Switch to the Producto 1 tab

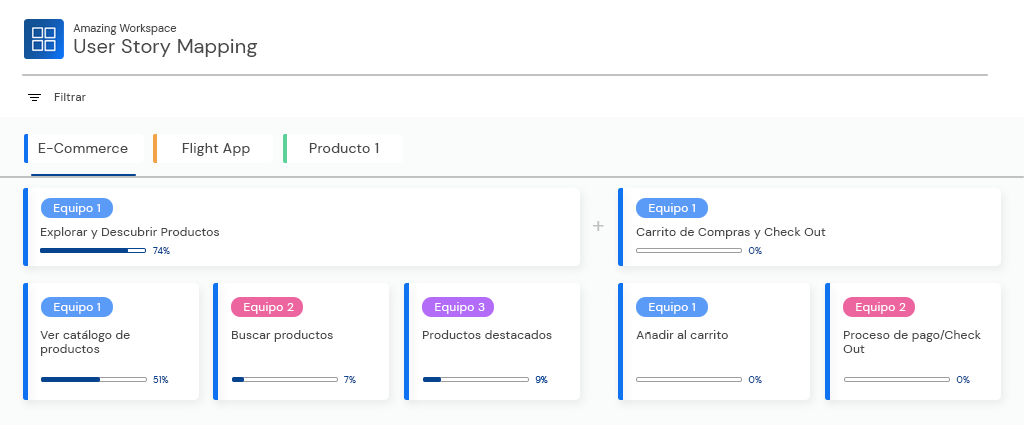(343, 148)
